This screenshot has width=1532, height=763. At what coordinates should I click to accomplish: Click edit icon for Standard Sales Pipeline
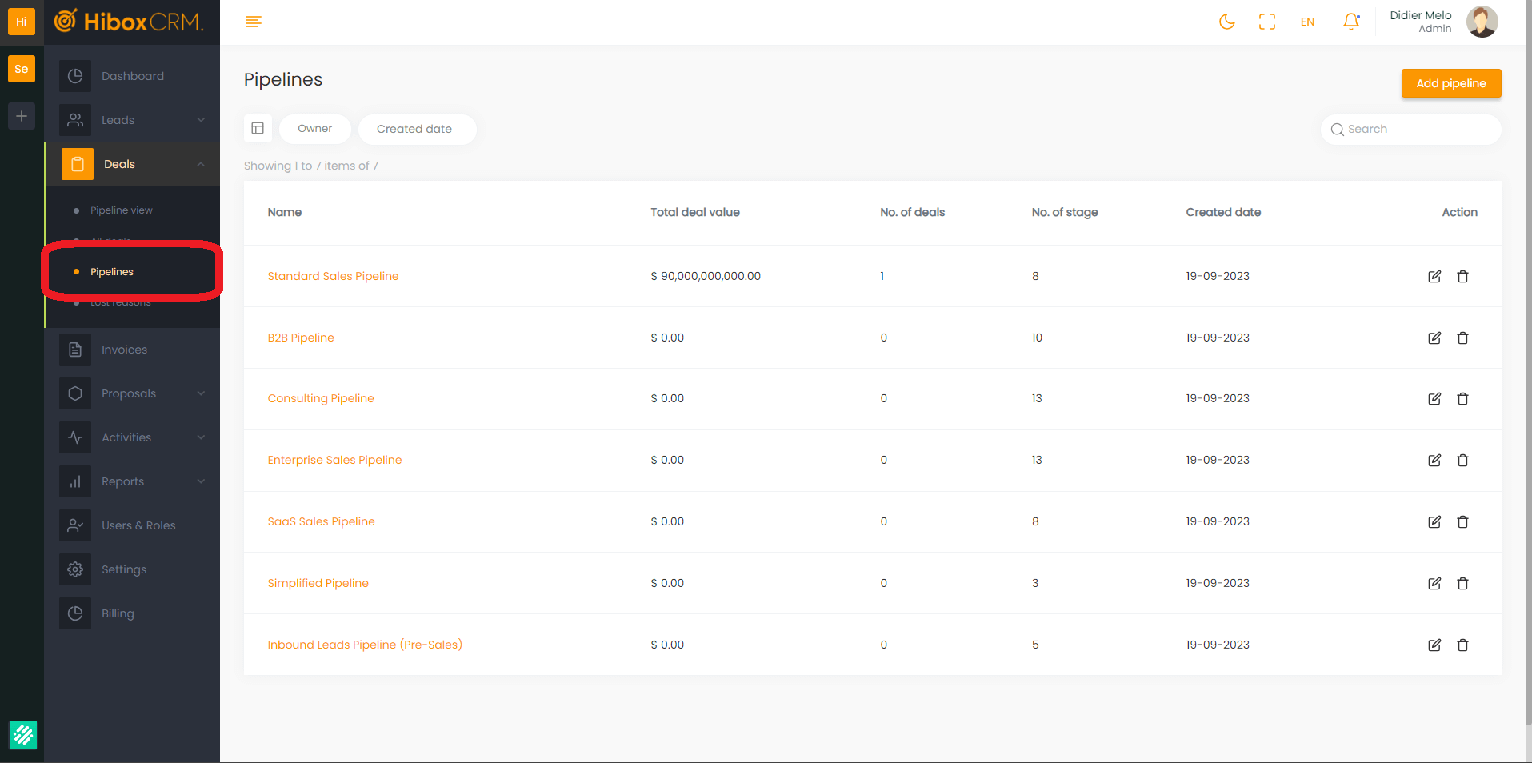tap(1434, 276)
